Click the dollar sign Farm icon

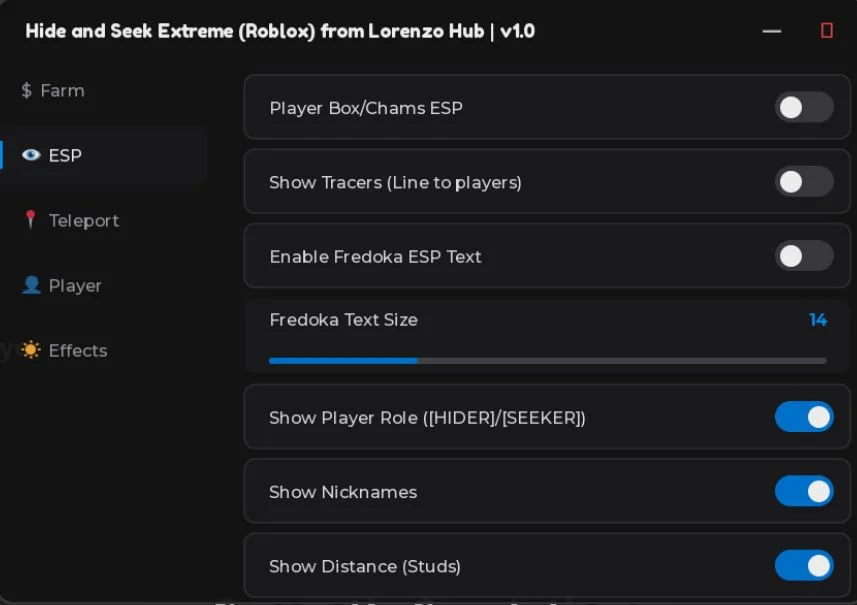pos(26,90)
